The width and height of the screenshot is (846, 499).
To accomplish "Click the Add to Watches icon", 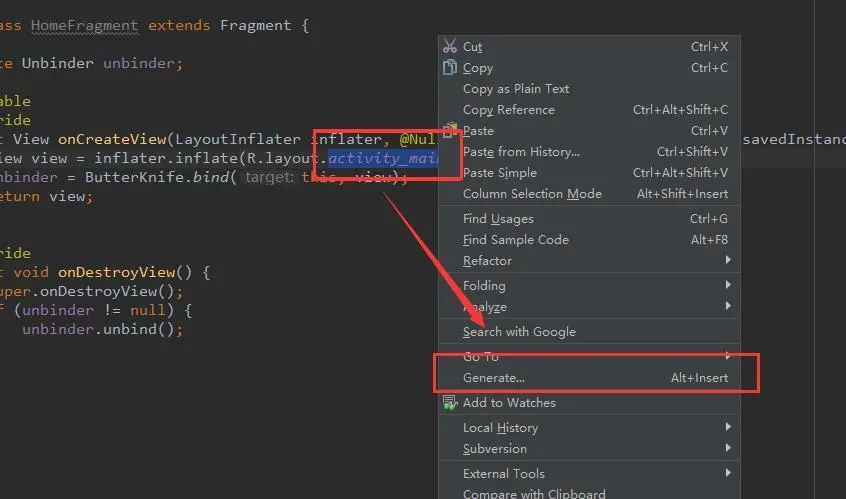I will coord(450,402).
